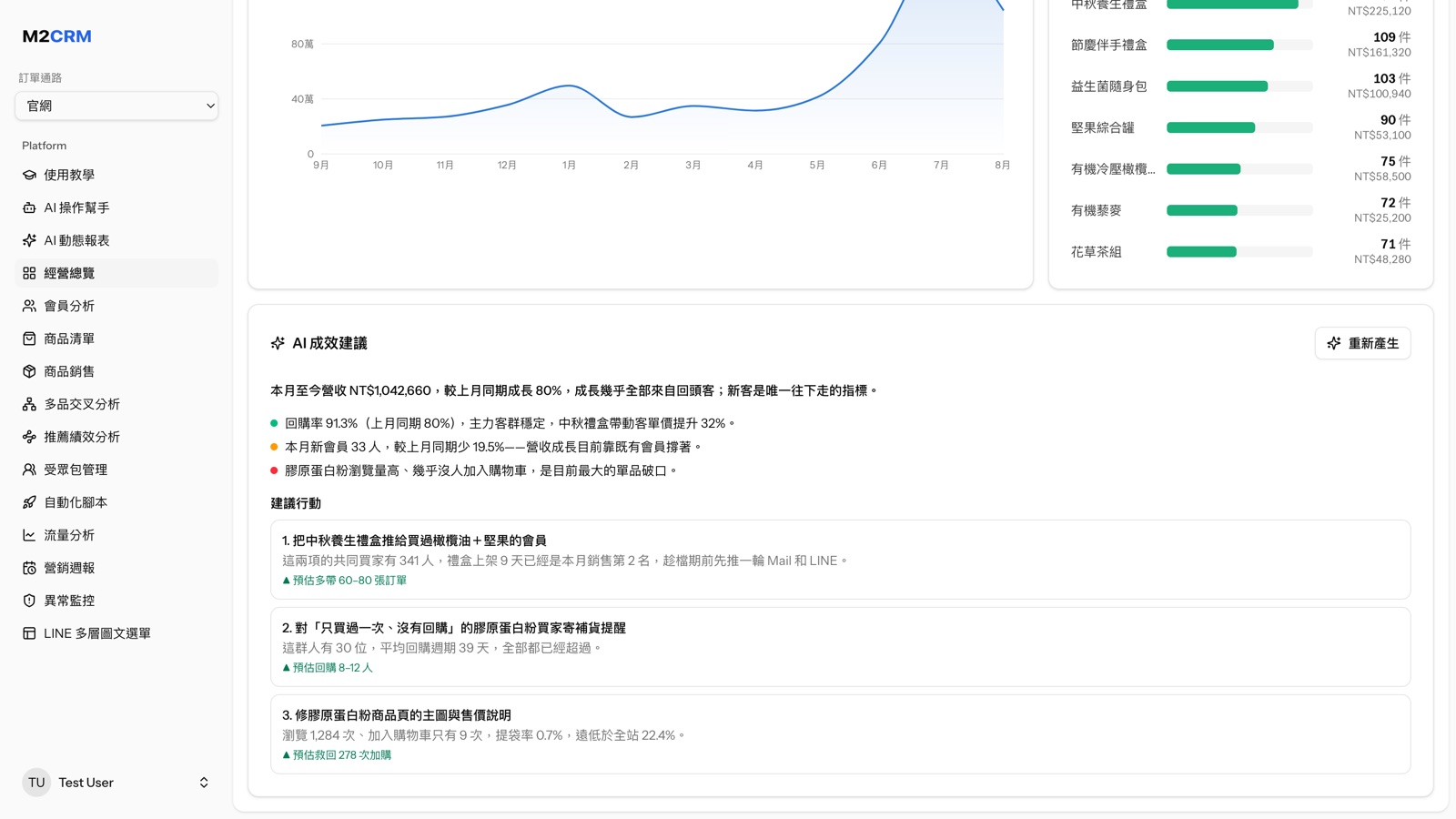Image resolution: width=1456 pixels, height=819 pixels.
Task: Click the 有機藜麥 product row label
Action: coord(1096,210)
